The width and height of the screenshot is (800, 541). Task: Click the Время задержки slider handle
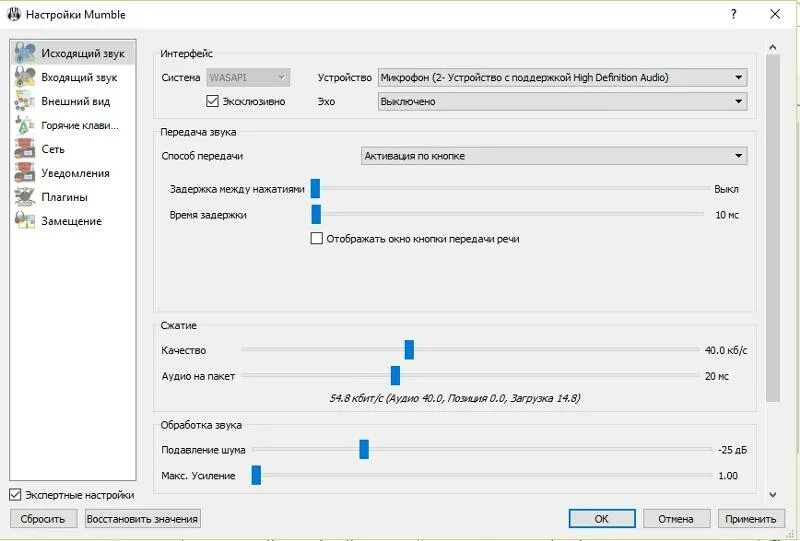pyautogui.click(x=316, y=214)
